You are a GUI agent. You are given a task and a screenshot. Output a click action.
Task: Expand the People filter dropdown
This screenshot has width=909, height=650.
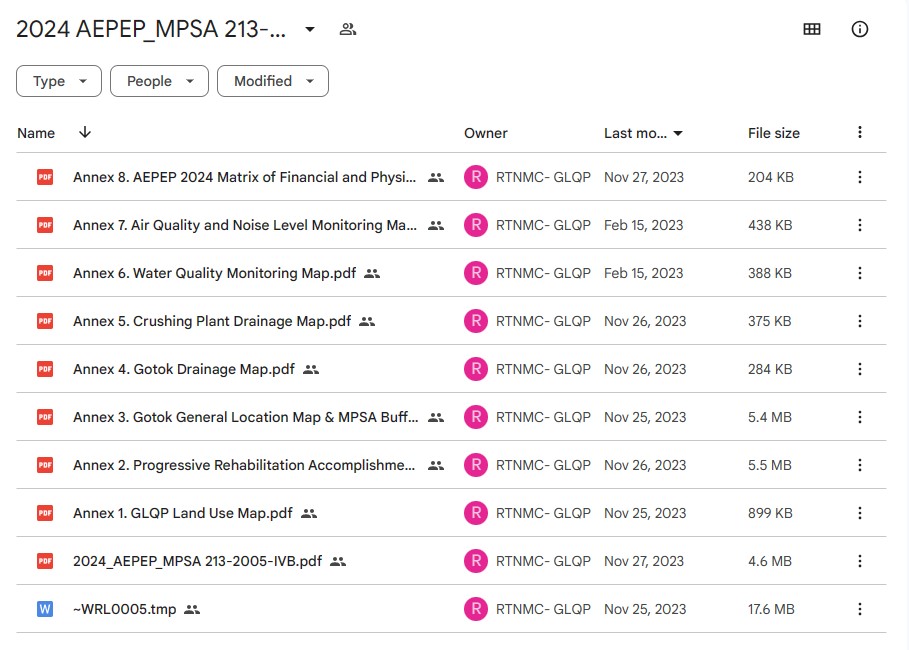[x=159, y=81]
